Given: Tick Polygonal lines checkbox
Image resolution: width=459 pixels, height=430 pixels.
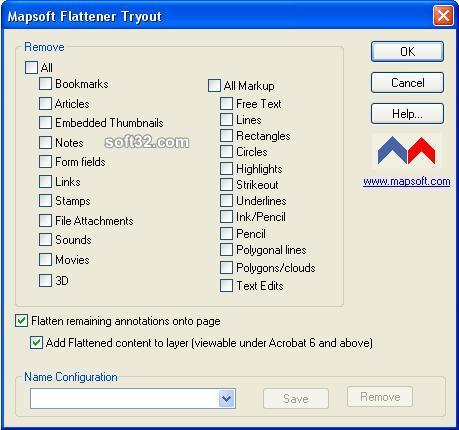Looking at the screenshot, I should pyautogui.click(x=226, y=249).
